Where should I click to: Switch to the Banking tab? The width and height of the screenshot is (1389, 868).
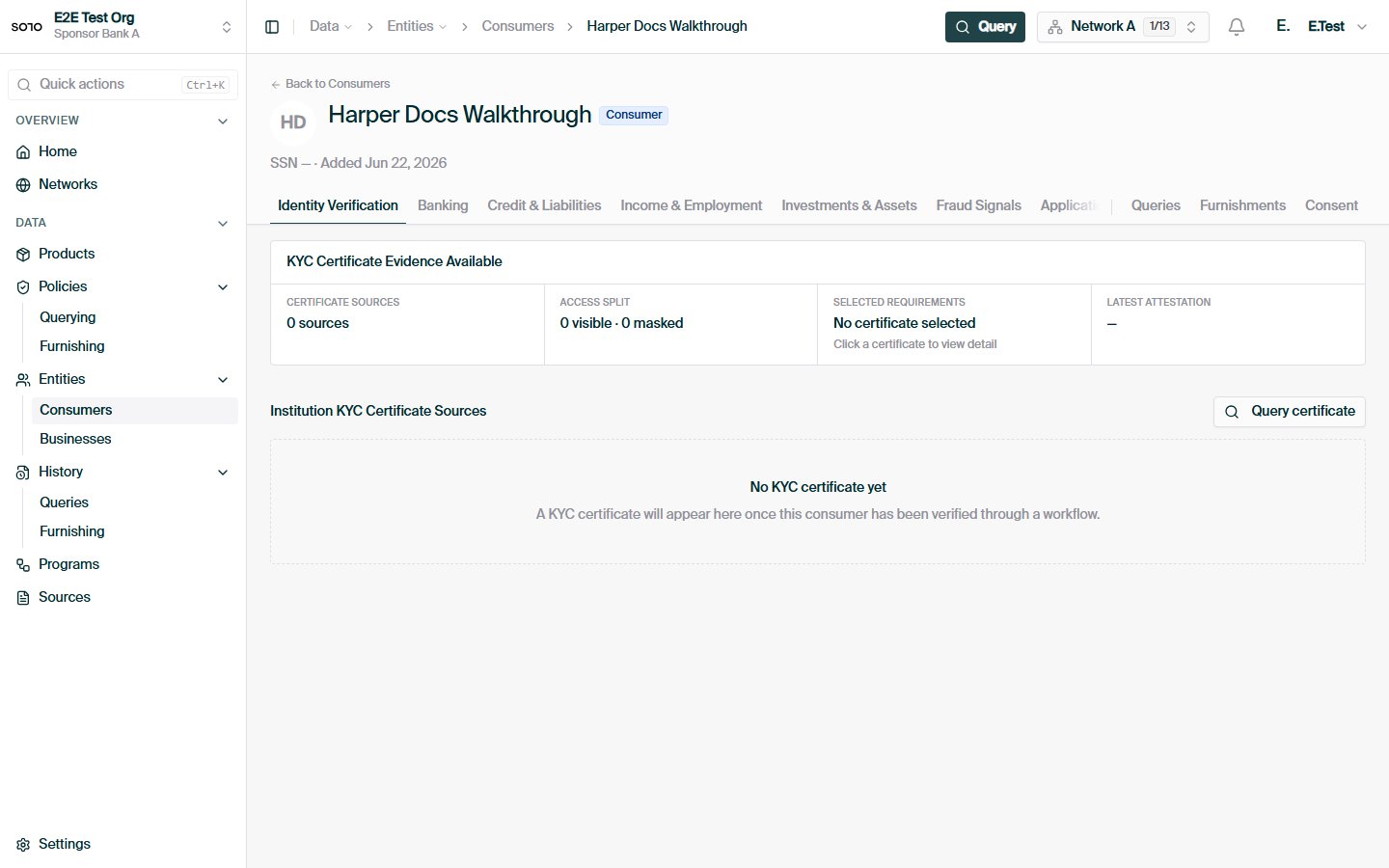click(443, 205)
